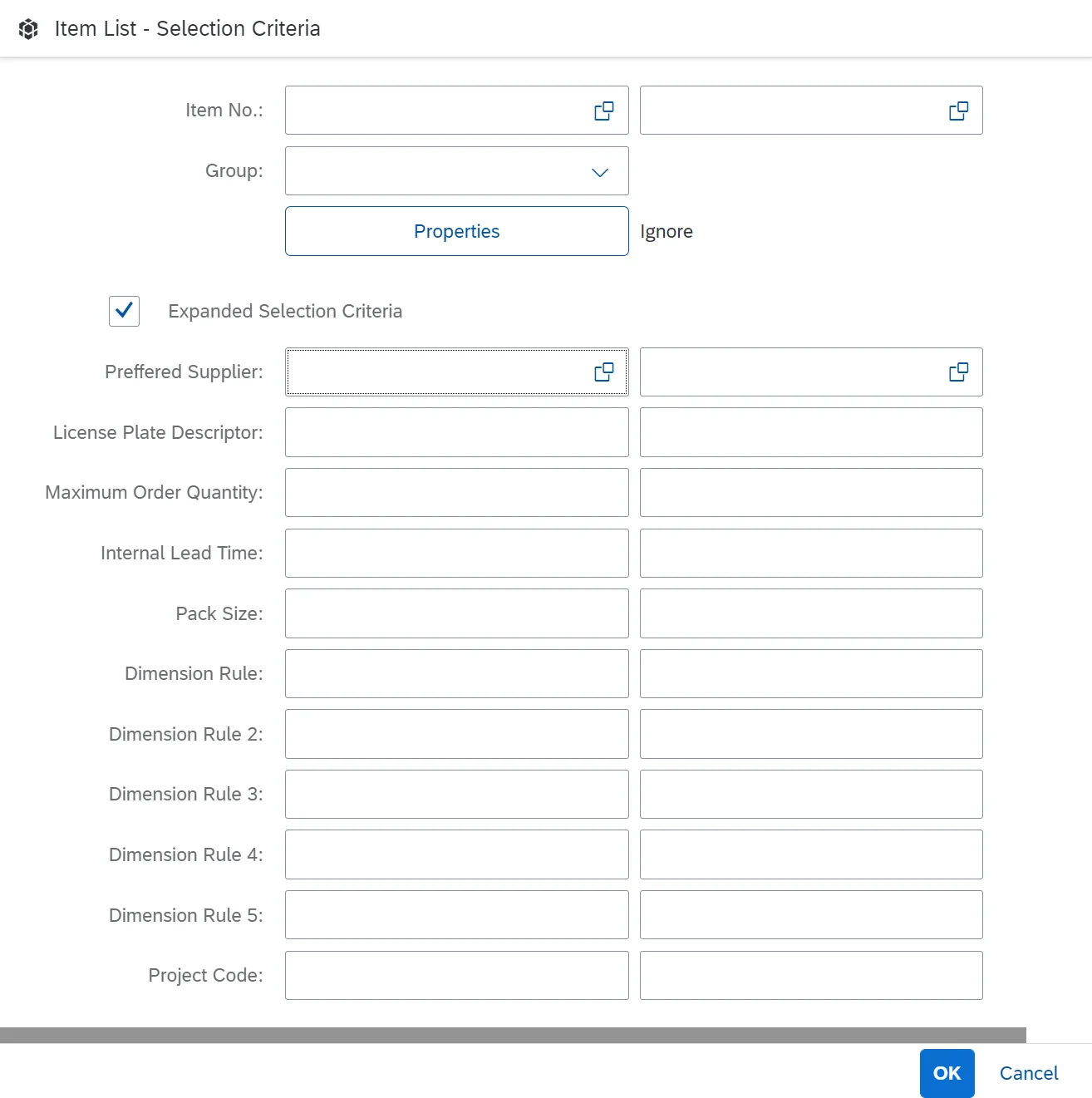
Task: Click the first Project Code field
Action: coord(456,975)
